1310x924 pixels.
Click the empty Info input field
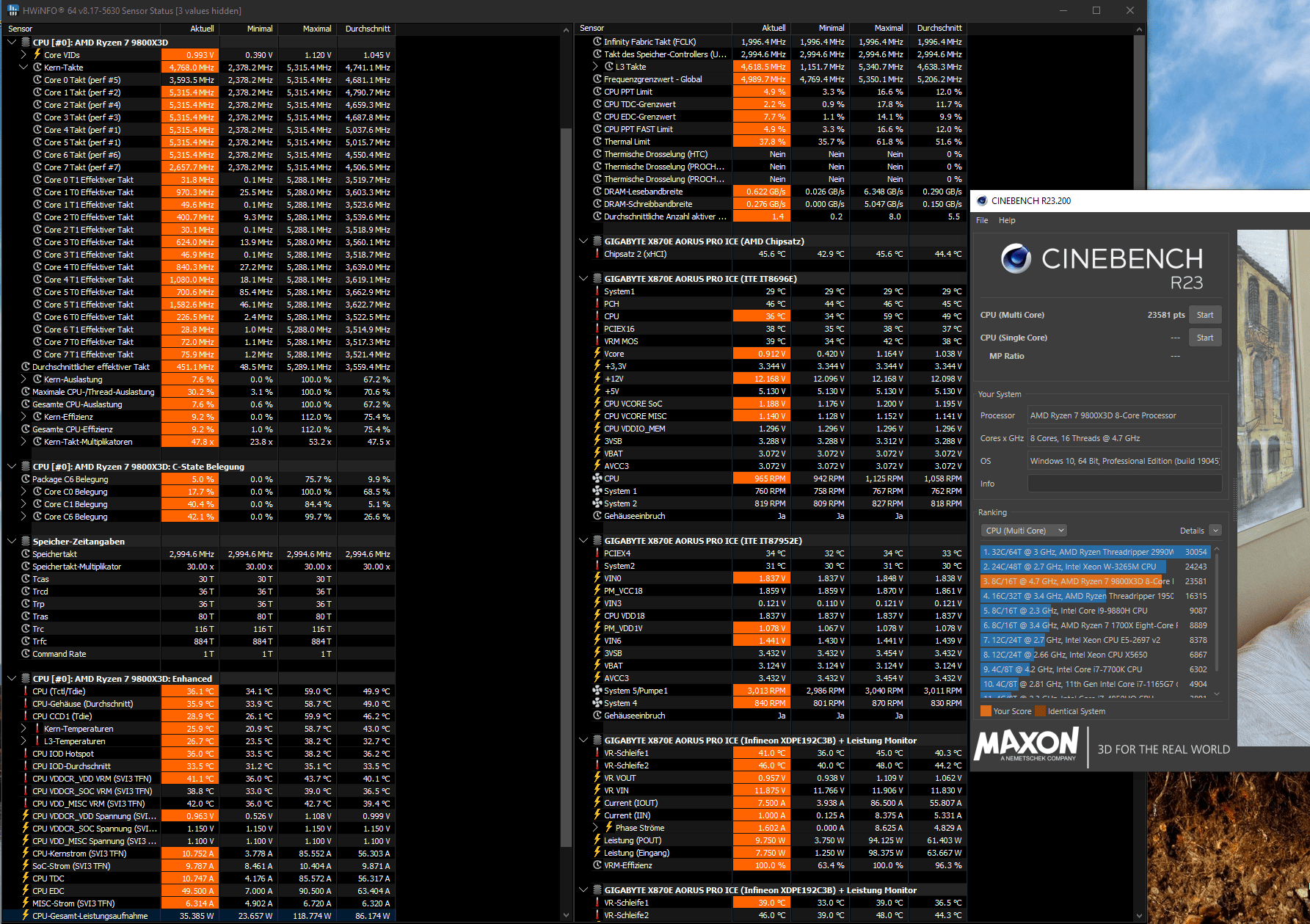[x=1124, y=484]
